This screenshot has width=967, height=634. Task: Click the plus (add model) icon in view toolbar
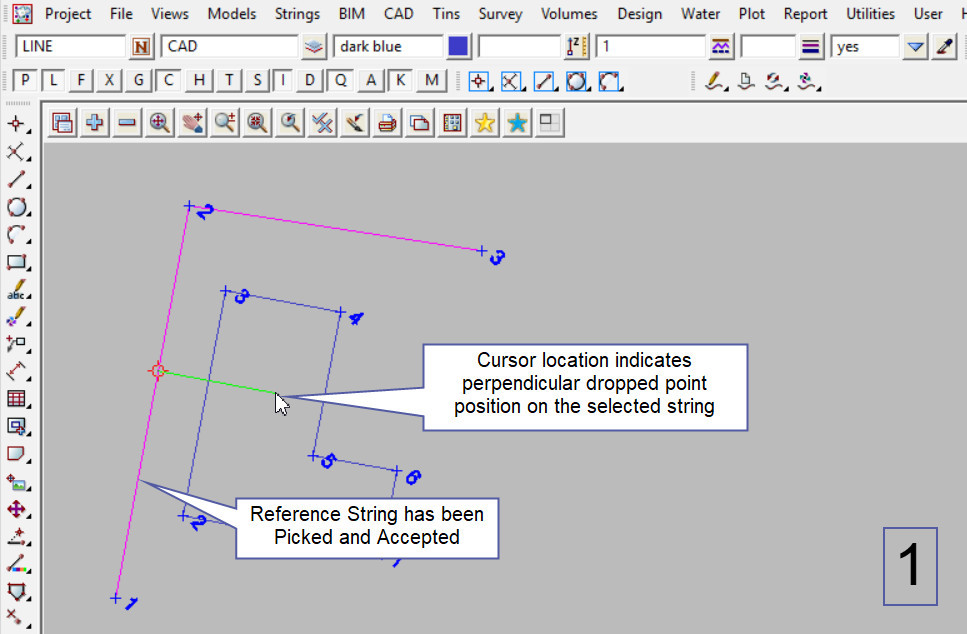pyautogui.click(x=95, y=123)
